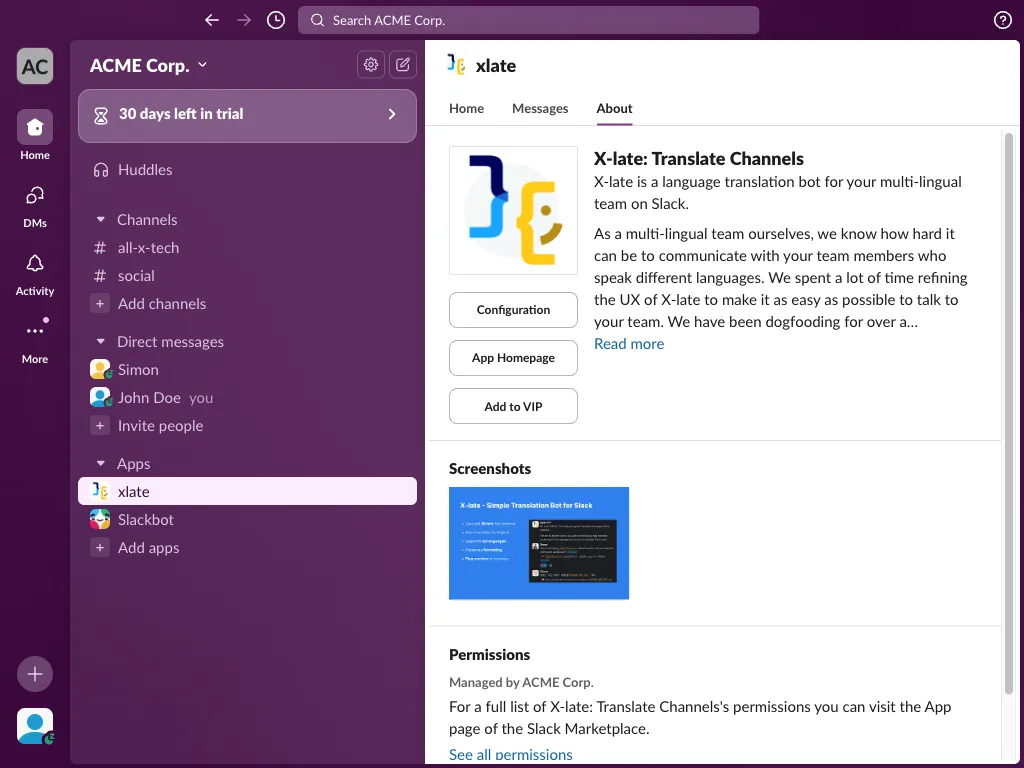1024x768 pixels.
Task: Click the AC workspace avatar
Action: pos(35,66)
